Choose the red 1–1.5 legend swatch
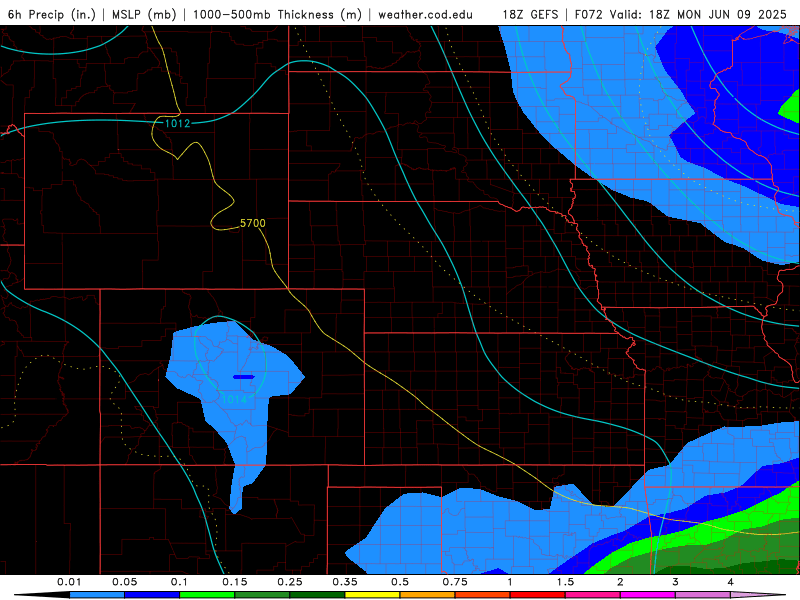This screenshot has height=600, width=800. pos(538,595)
